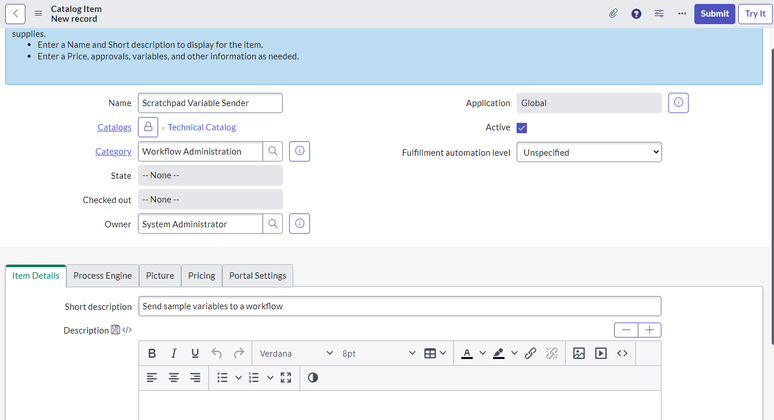
Task: Click the background highlight color icon
Action: click(x=499, y=353)
